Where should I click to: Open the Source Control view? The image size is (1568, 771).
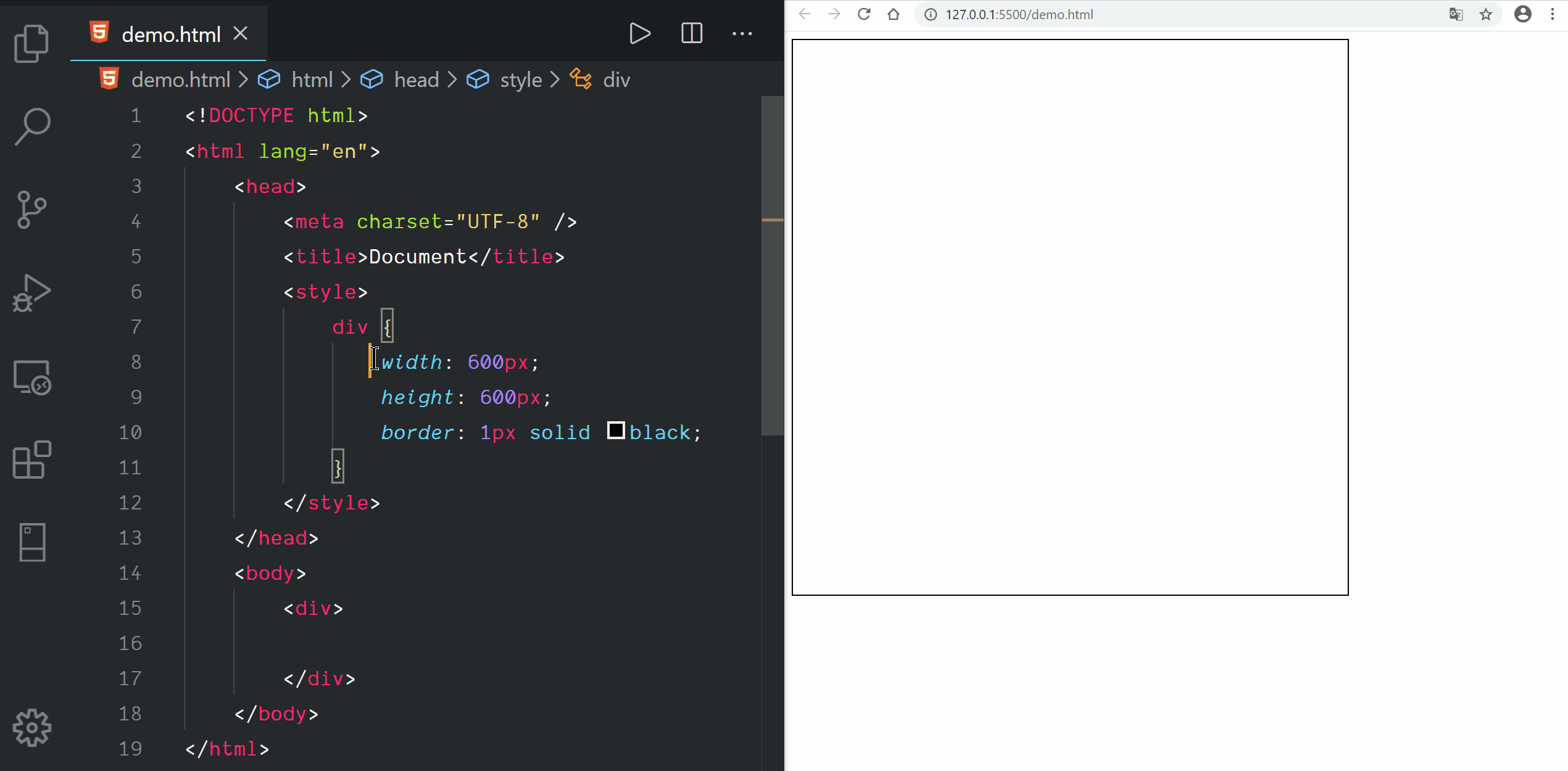31,210
